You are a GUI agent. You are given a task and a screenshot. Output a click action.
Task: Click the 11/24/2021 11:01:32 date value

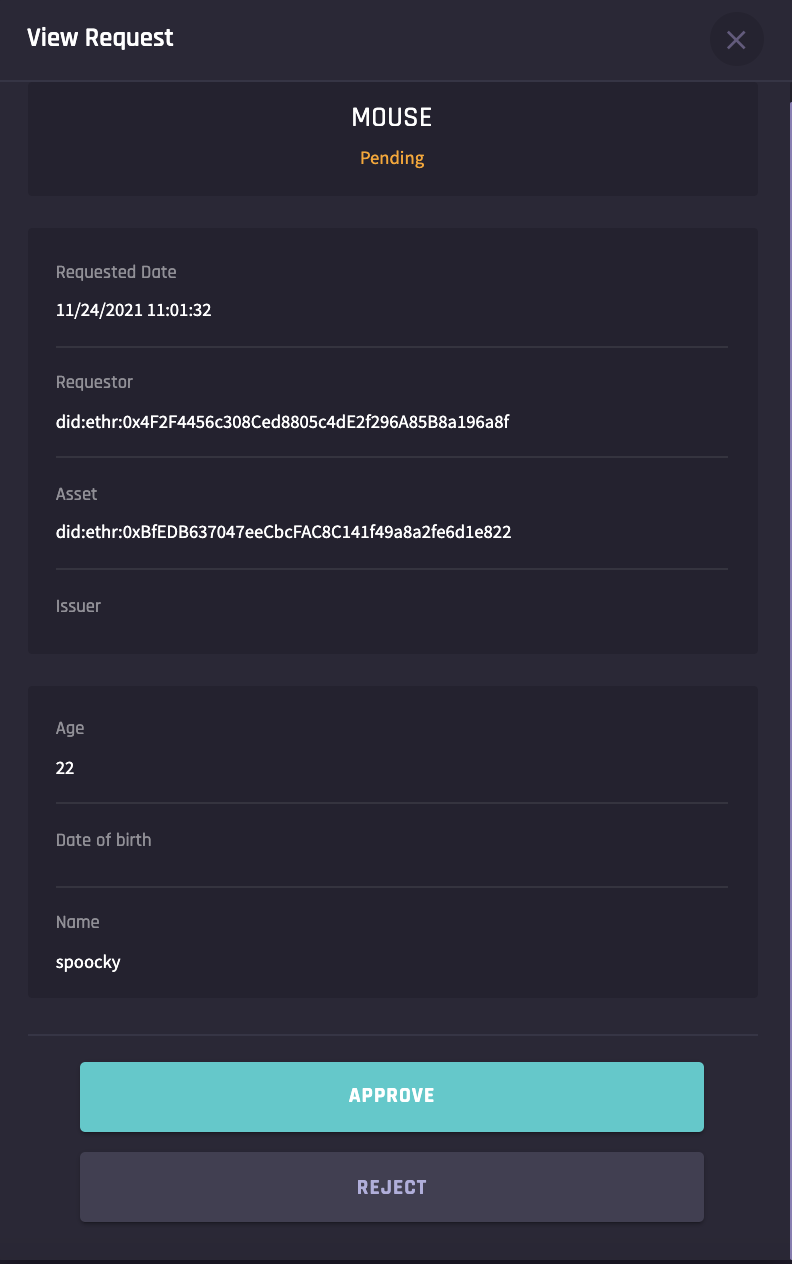(x=134, y=310)
